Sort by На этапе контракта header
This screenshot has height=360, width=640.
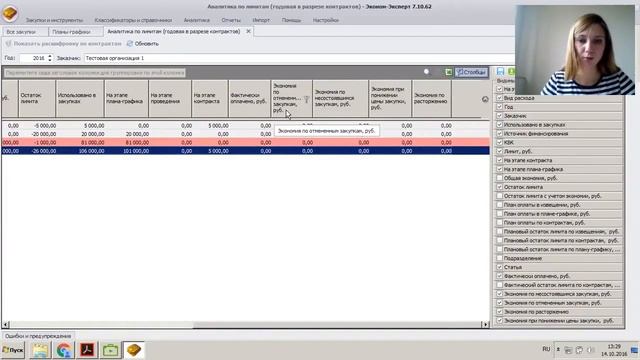coord(210,98)
